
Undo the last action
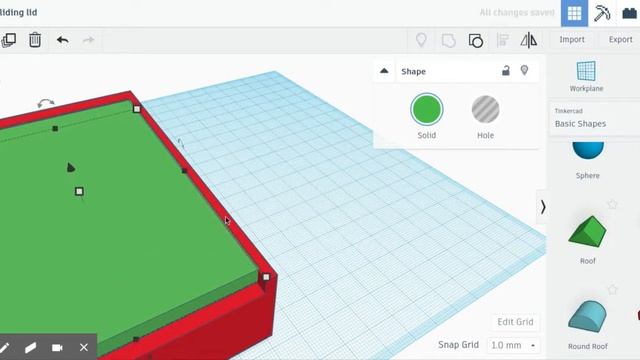tap(62, 40)
